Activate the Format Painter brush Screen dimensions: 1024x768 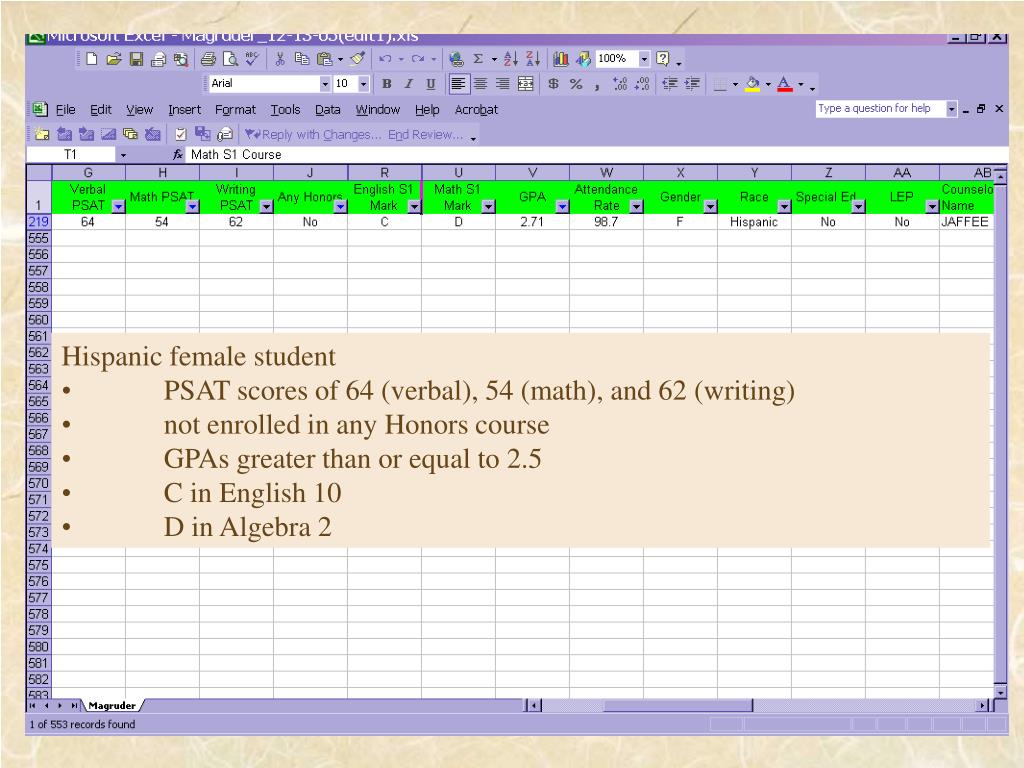(357, 59)
